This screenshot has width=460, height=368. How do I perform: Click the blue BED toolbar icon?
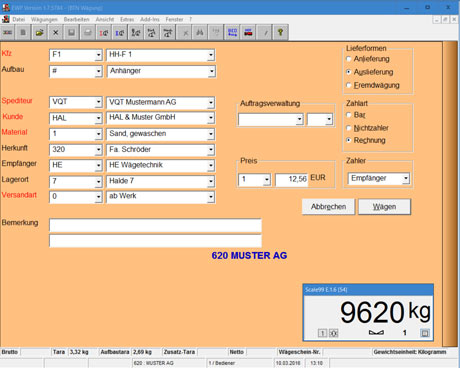pos(232,33)
